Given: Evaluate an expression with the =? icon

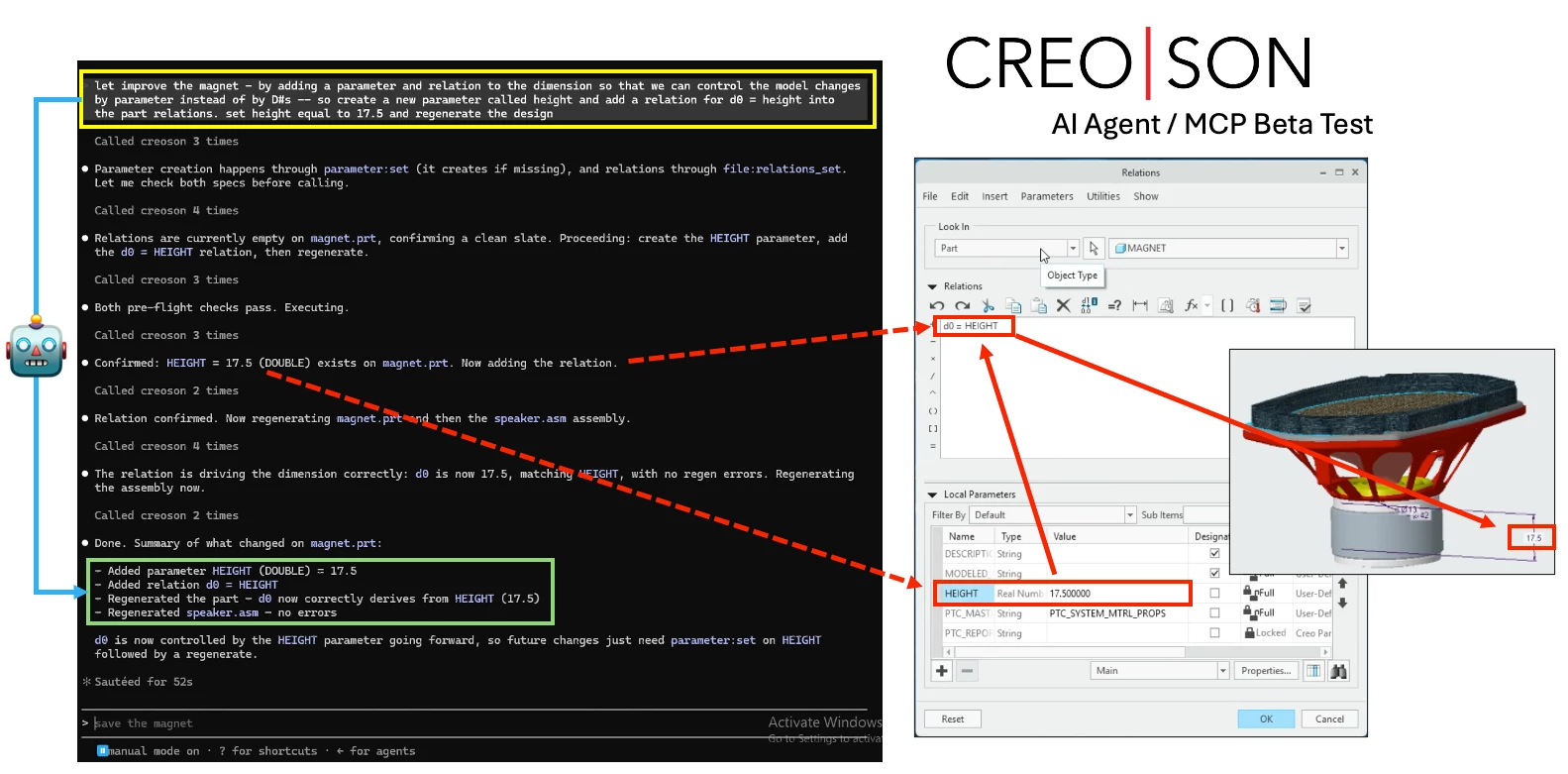Looking at the screenshot, I should pos(1114,306).
